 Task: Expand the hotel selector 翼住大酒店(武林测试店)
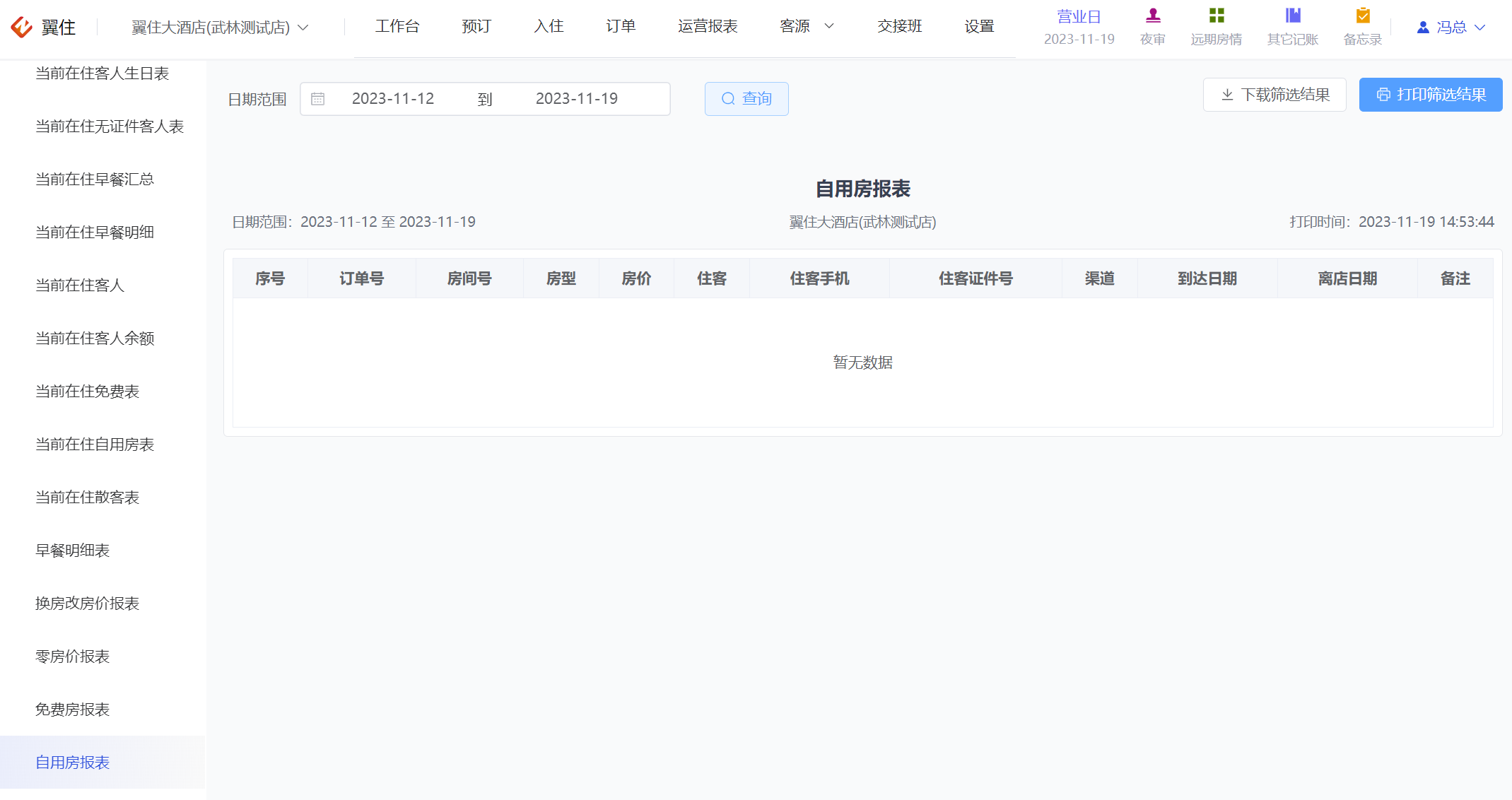click(x=220, y=27)
